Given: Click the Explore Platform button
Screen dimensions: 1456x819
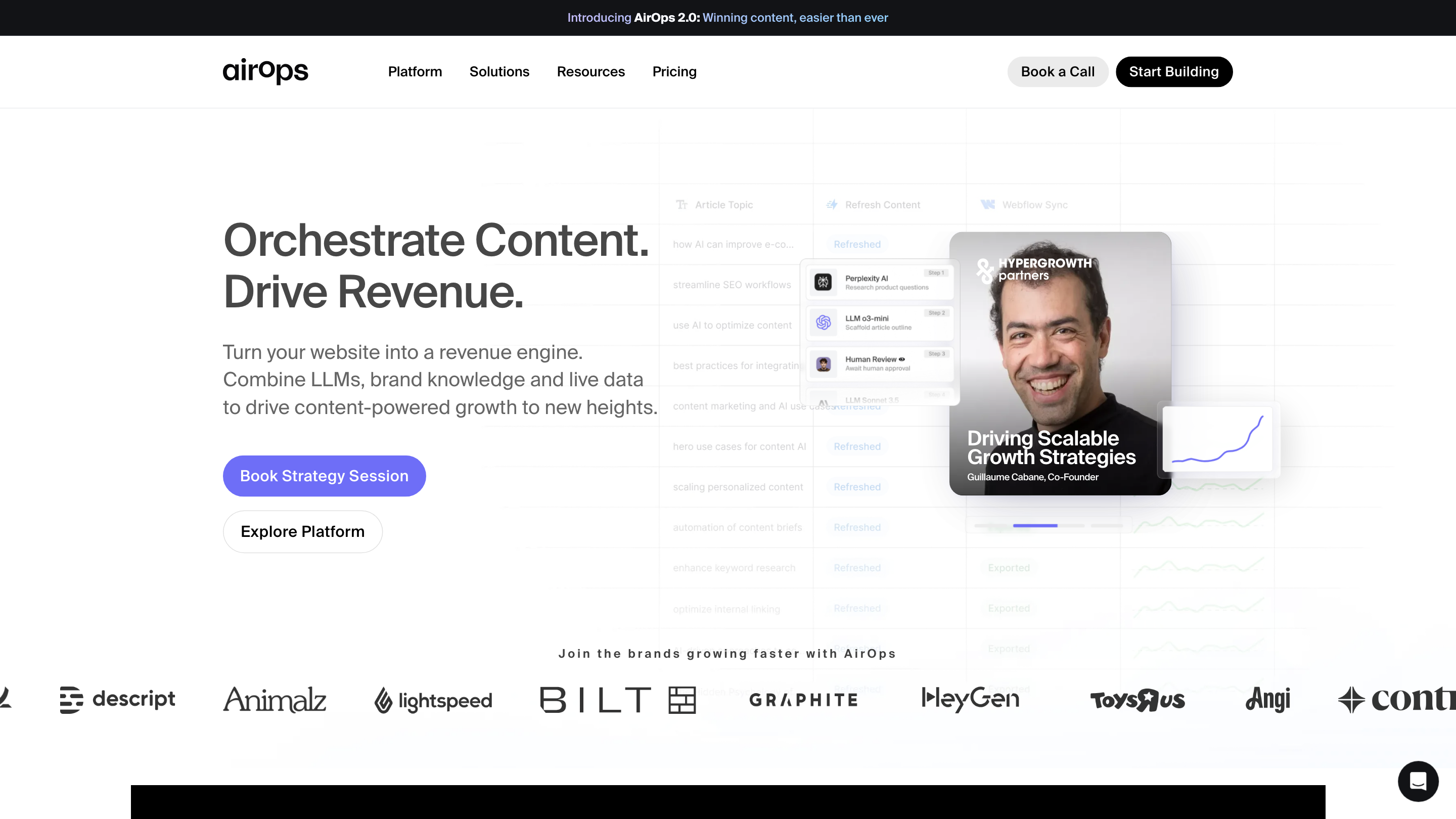Looking at the screenshot, I should click(302, 531).
